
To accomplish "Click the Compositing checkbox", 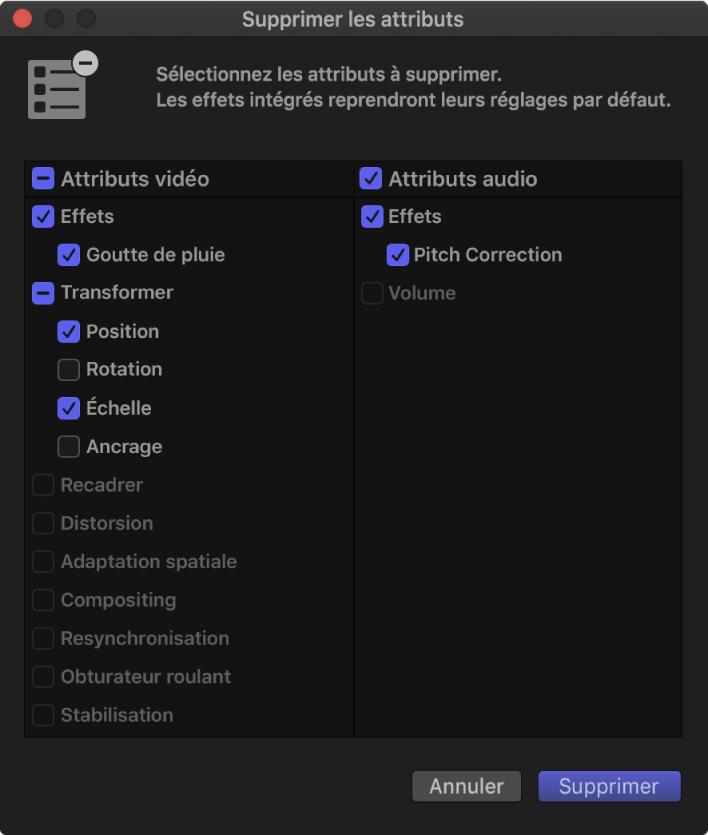I will 43,600.
